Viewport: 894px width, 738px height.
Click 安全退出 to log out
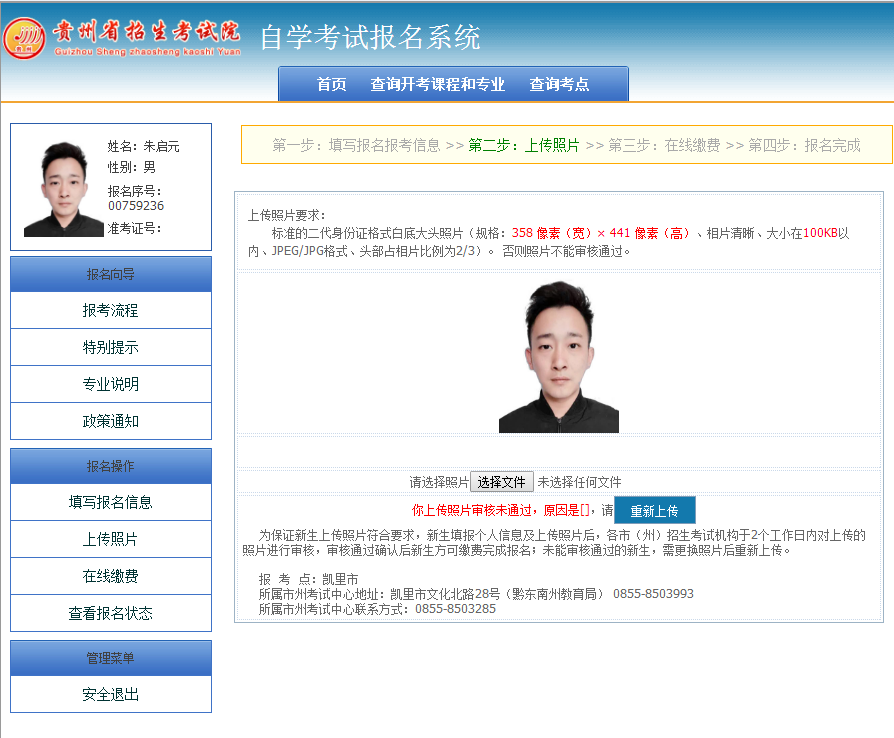point(110,694)
